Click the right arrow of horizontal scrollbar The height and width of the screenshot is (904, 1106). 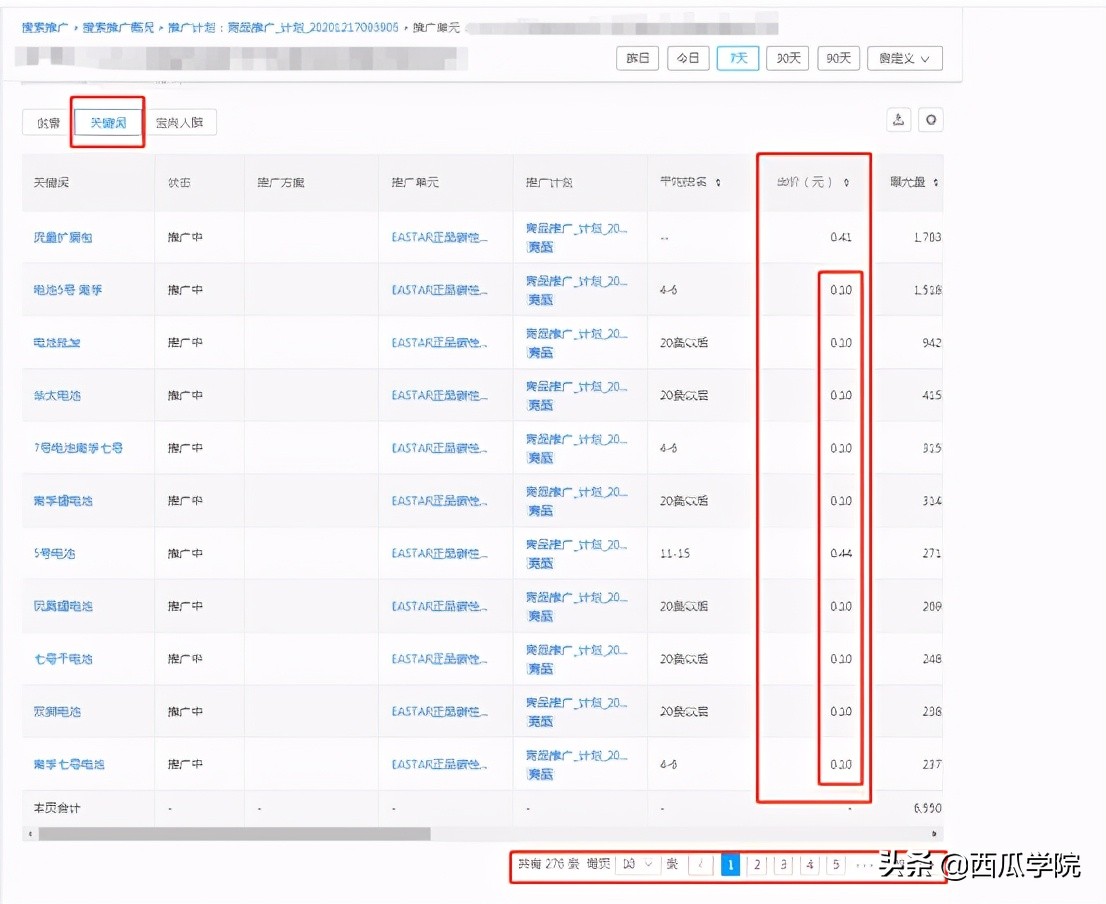935,834
